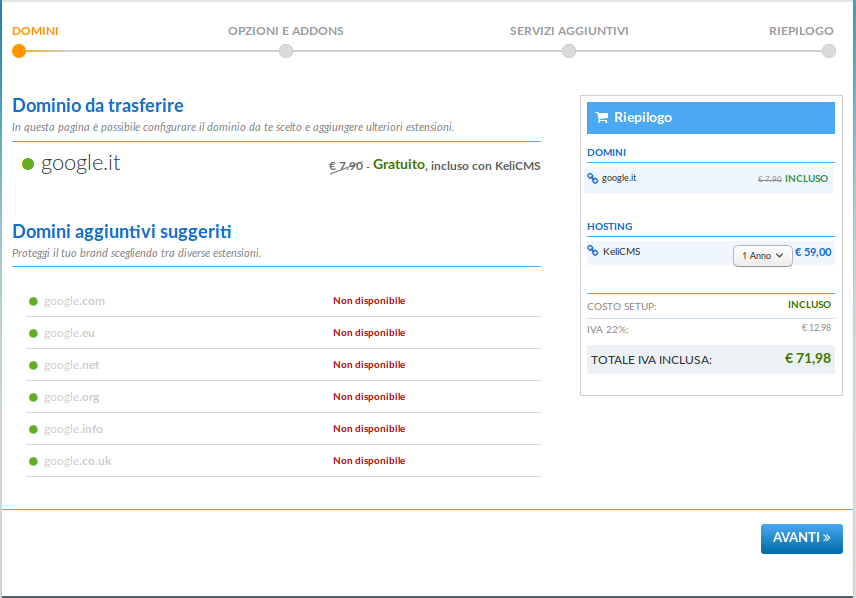Viewport: 856px width, 598px height.
Task: Click google.it entry in the Riepilogo panel
Action: coord(619,178)
